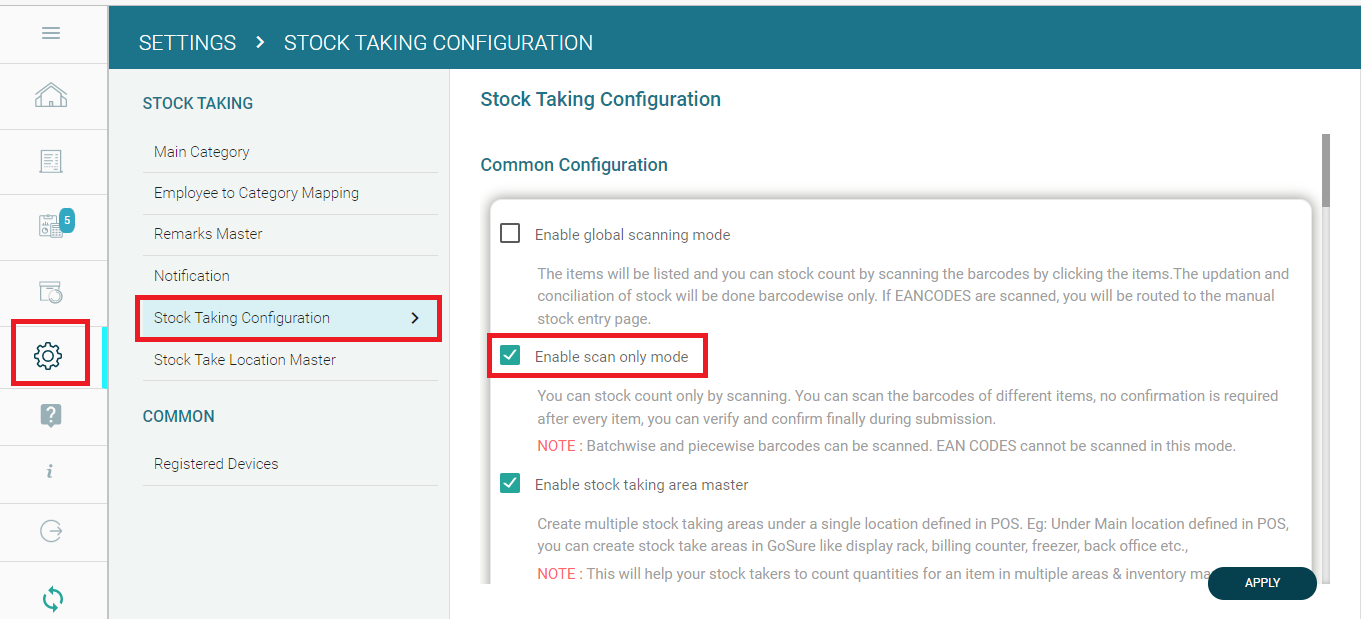Open Main Category settings
The image size is (1361, 619).
[x=202, y=152]
